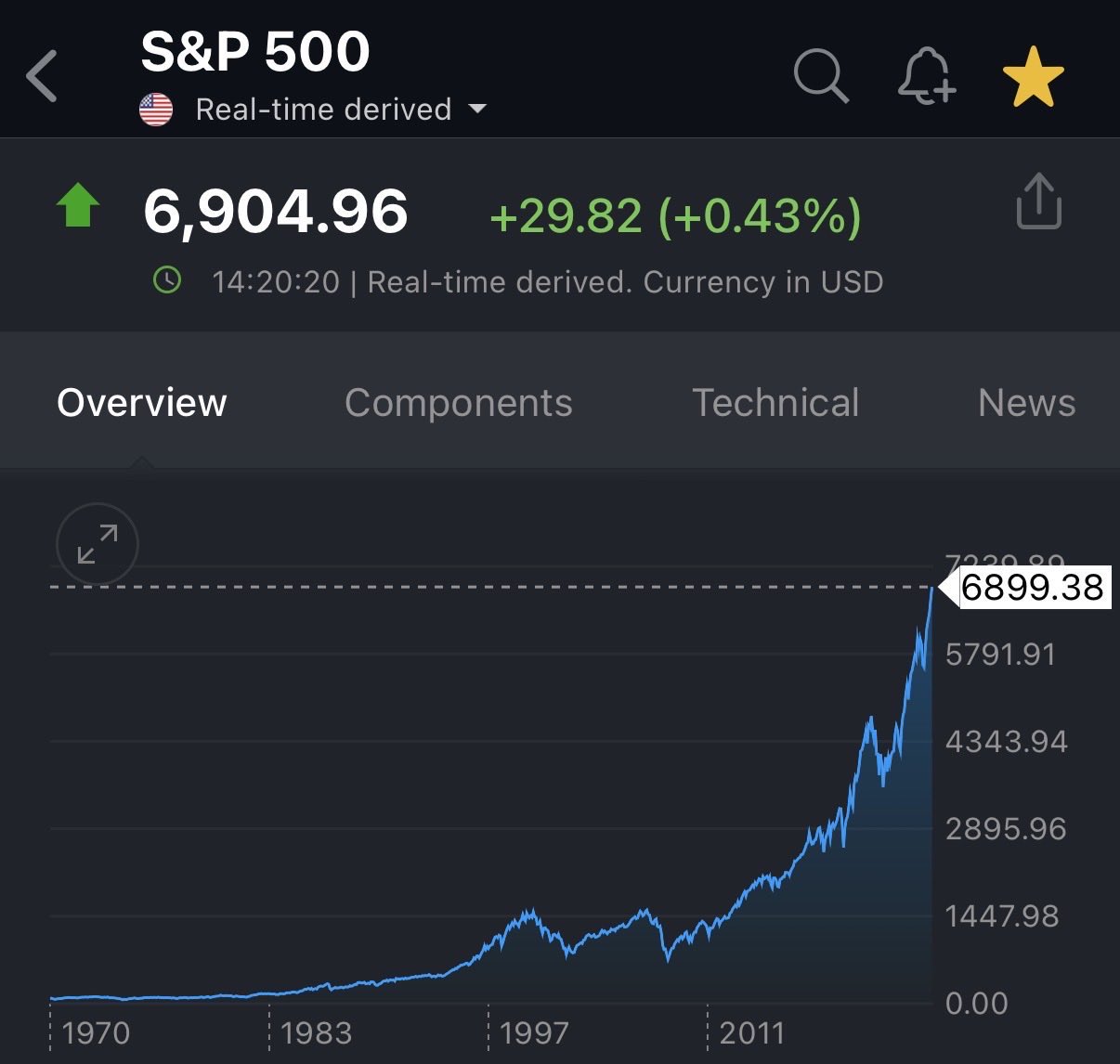Tap the 6,904.96 price value
Image resolution: width=1120 pixels, height=1064 pixels.
click(x=276, y=211)
